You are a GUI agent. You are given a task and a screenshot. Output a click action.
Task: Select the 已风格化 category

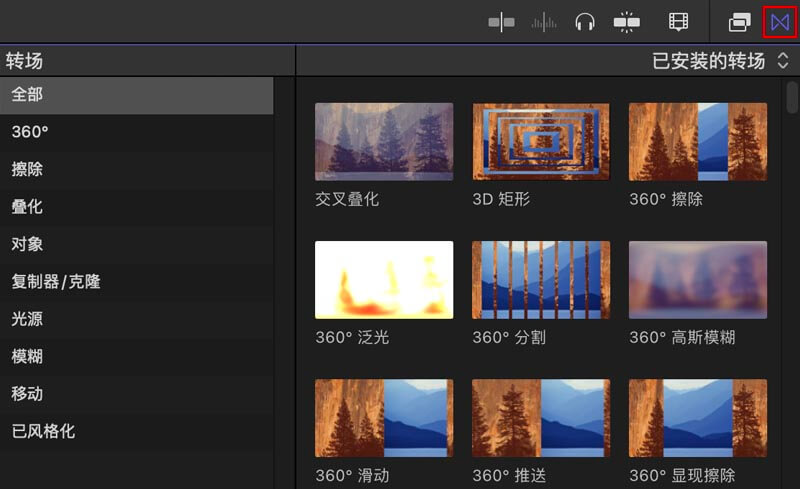tap(137, 431)
